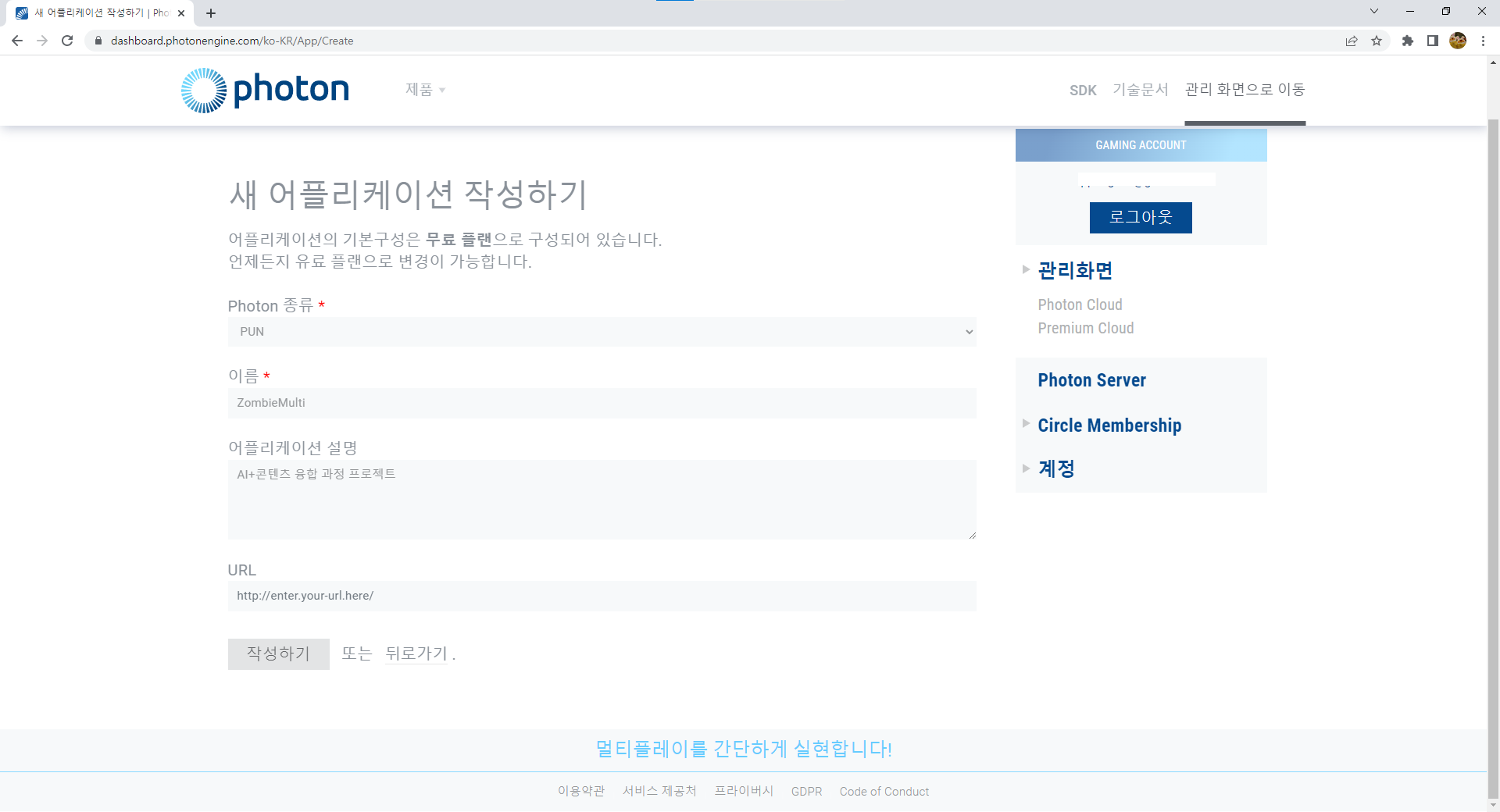Open the SDK nav item
Viewport: 1500px width, 812px height.
click(1083, 91)
